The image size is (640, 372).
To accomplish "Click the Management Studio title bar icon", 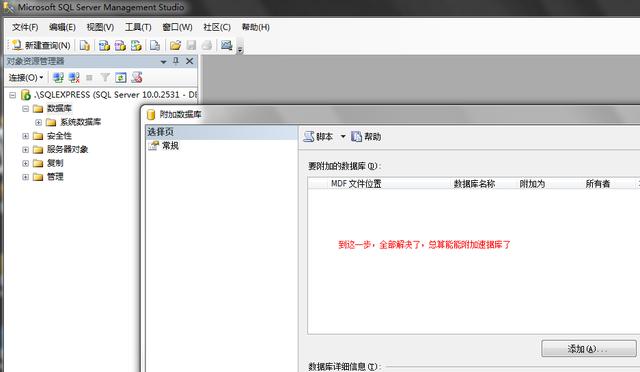I will [8, 7].
